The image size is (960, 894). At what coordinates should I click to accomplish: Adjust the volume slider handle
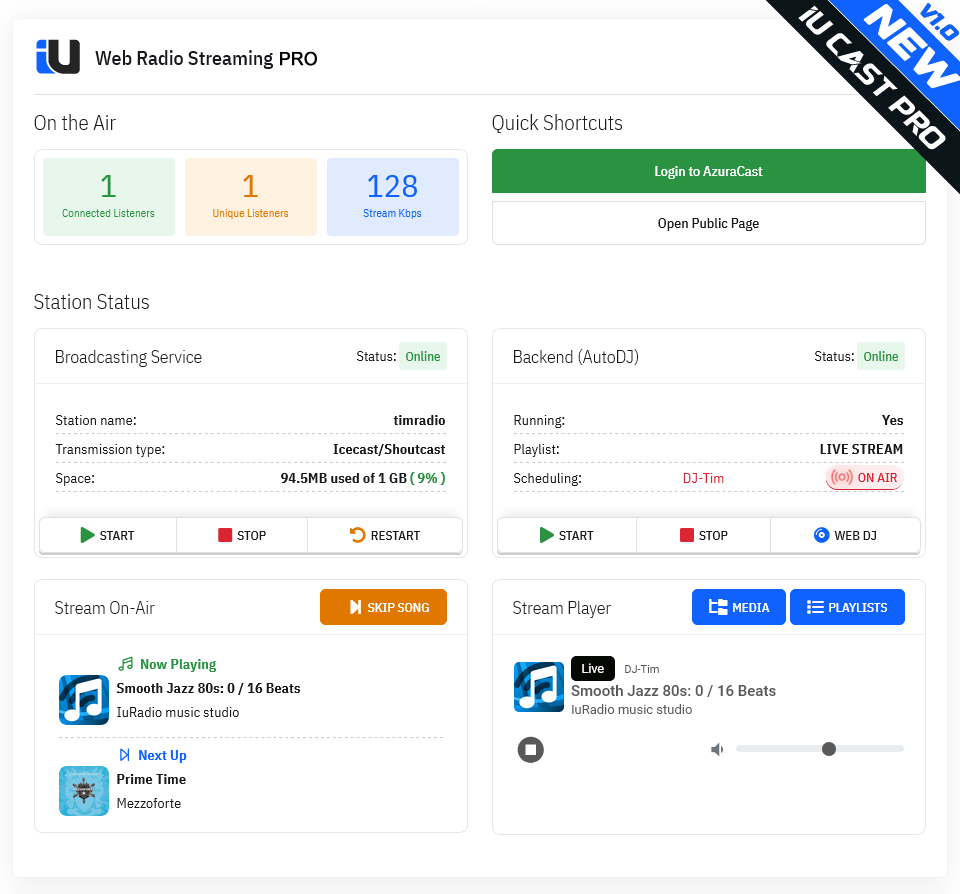pyautogui.click(x=828, y=748)
